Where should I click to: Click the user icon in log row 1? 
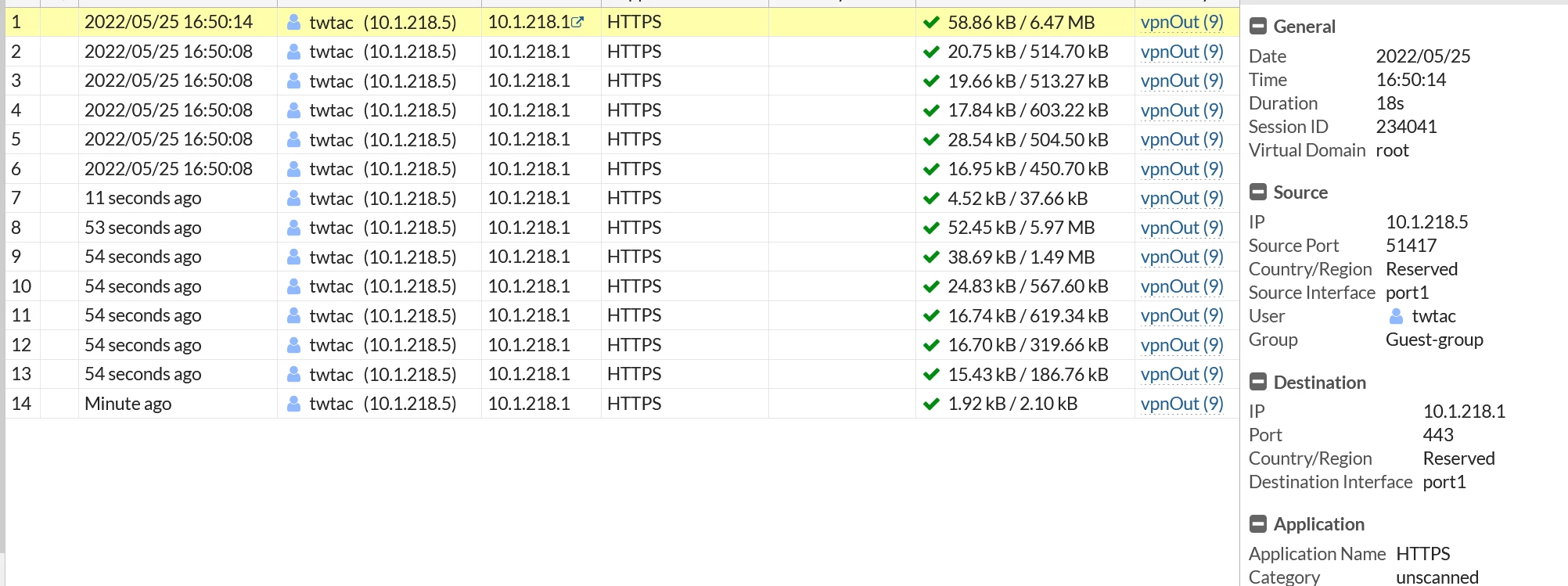(293, 22)
